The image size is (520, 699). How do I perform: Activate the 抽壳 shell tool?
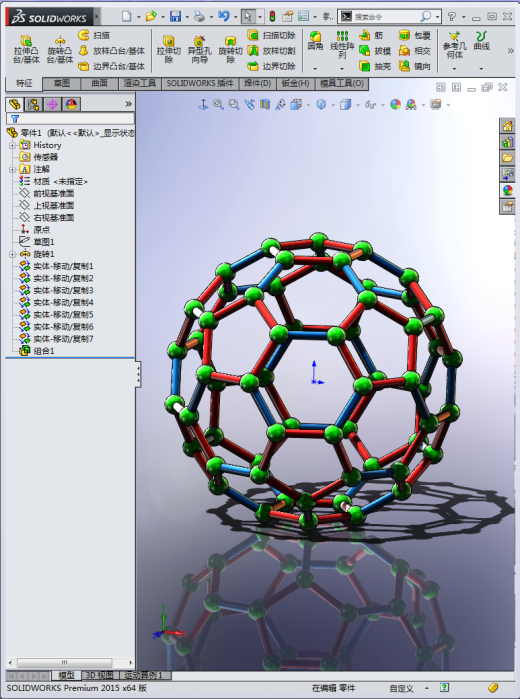375,66
